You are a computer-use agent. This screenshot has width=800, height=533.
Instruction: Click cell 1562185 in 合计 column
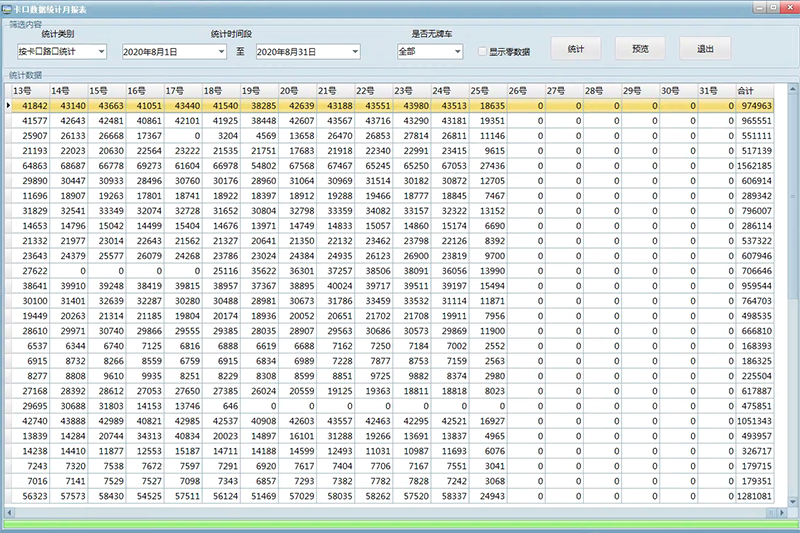click(x=754, y=165)
